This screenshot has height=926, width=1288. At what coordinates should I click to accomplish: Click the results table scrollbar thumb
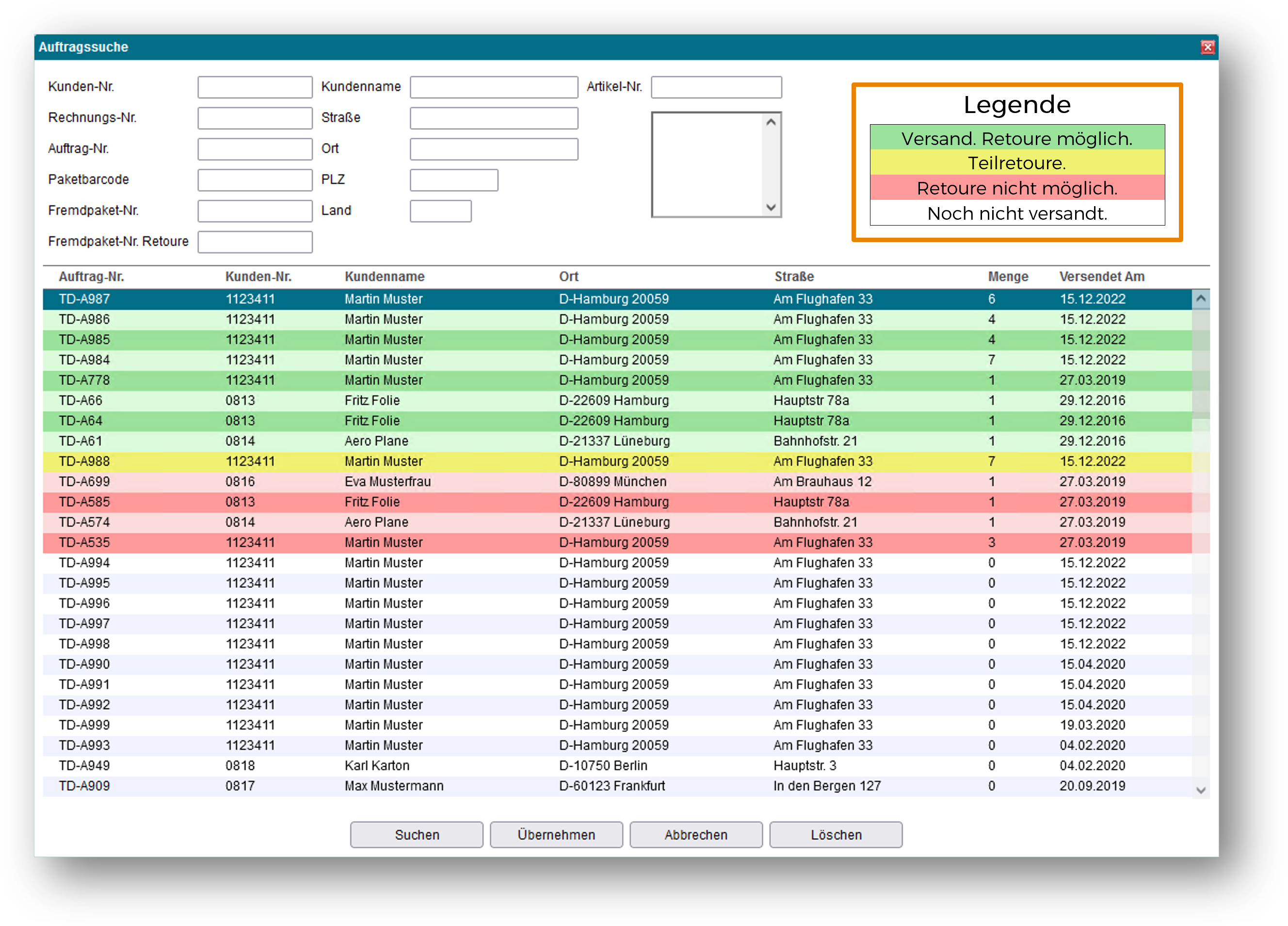point(1201,364)
